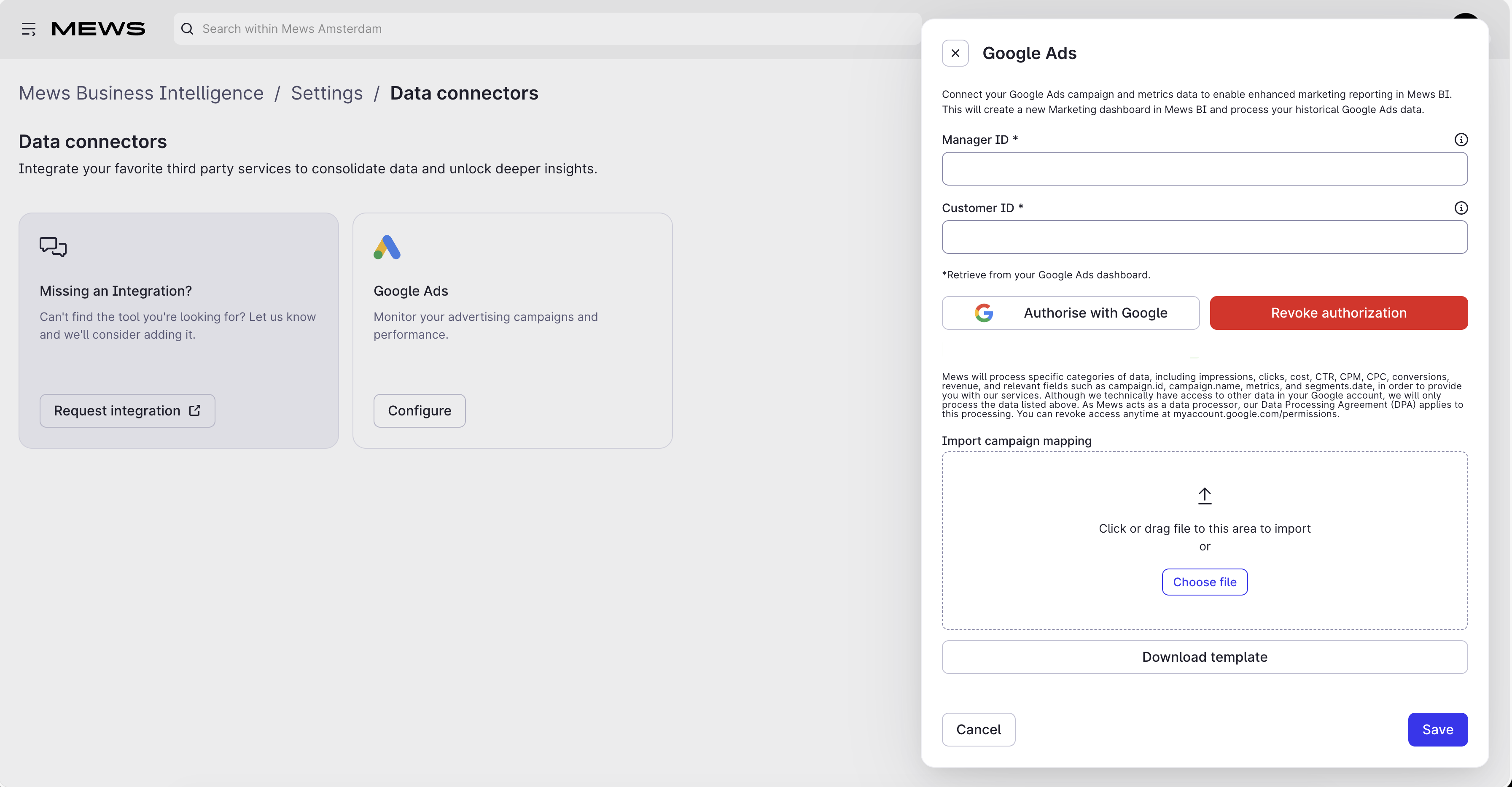Click '*Retrieve from your Google Ads dashboard.' note
Screen dimensions: 1512x787
click(x=1046, y=275)
